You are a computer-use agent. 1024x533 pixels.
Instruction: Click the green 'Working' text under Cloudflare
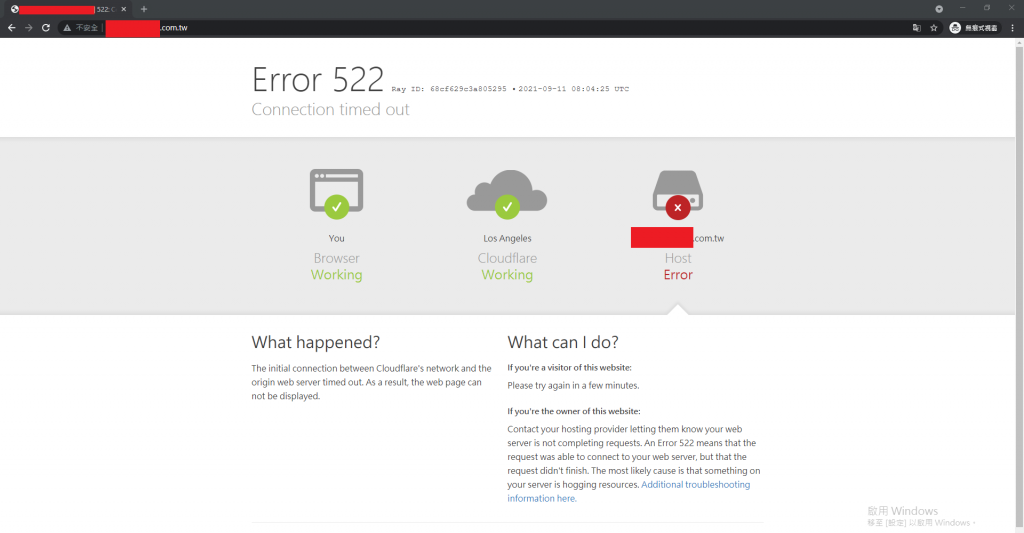[507, 275]
